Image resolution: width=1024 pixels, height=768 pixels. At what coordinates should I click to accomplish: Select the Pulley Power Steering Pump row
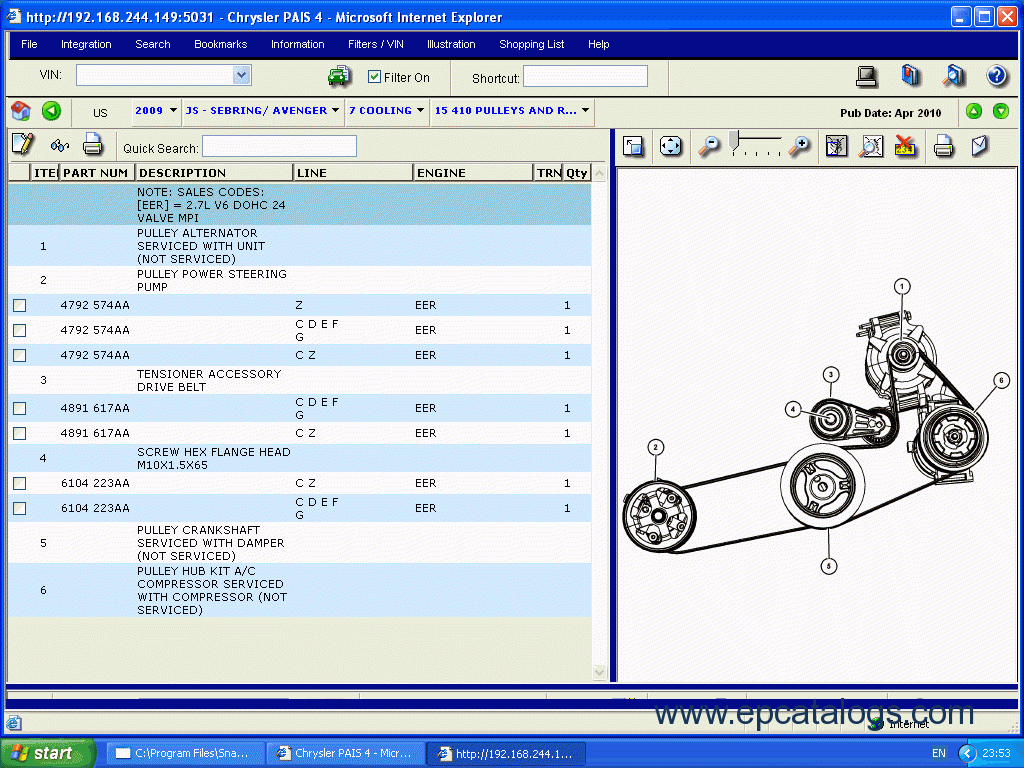[x=300, y=280]
